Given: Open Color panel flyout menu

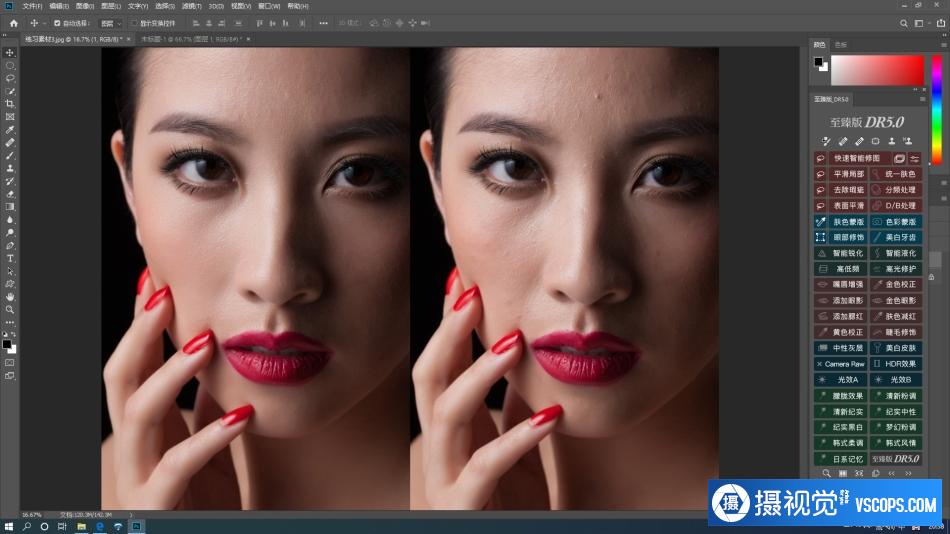Looking at the screenshot, I should (x=943, y=45).
